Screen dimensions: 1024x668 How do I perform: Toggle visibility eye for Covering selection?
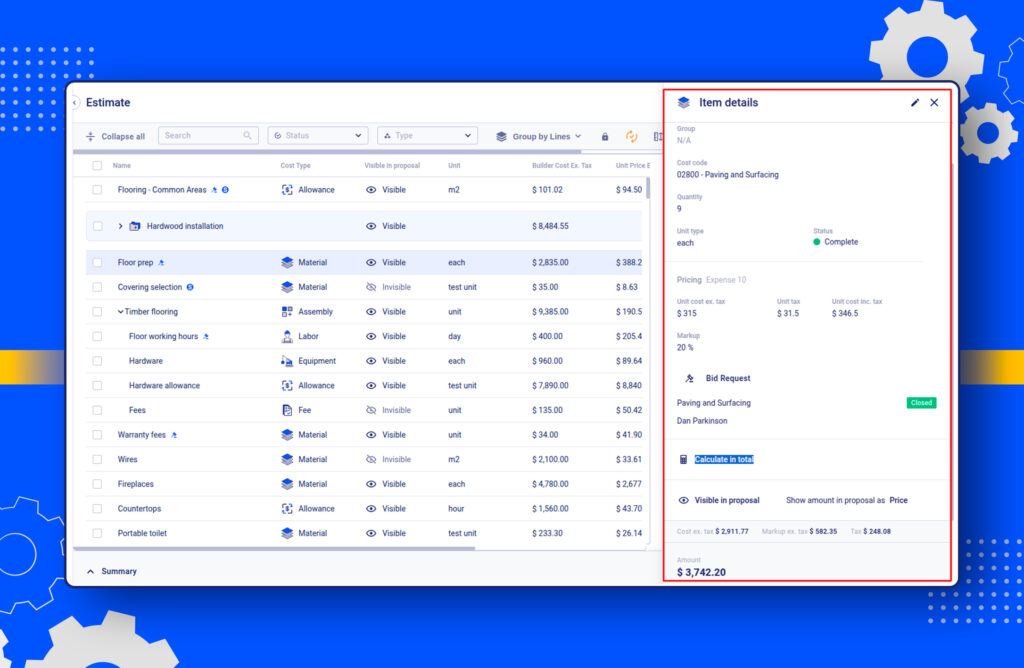point(371,287)
